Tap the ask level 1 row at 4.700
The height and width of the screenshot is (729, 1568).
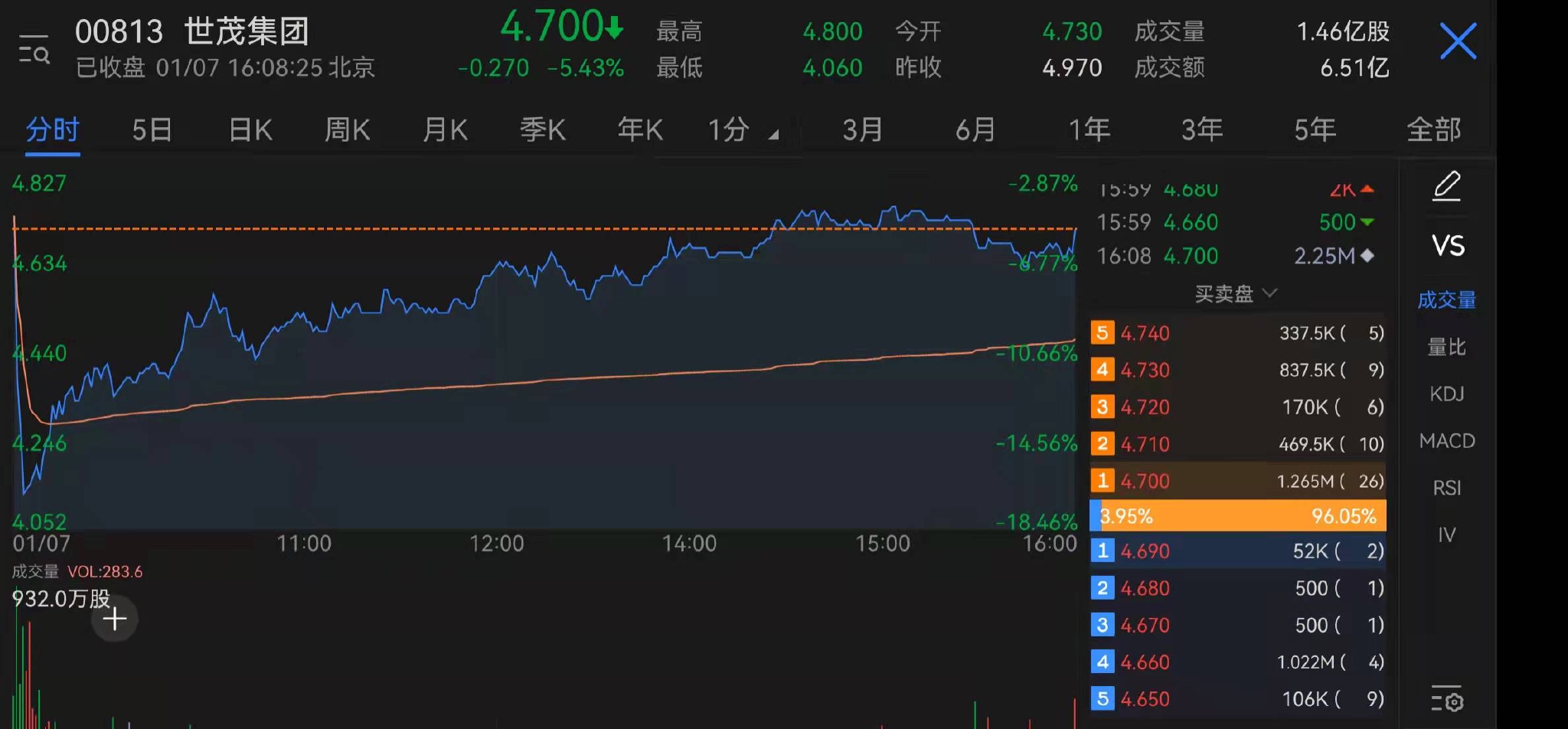tap(1237, 480)
